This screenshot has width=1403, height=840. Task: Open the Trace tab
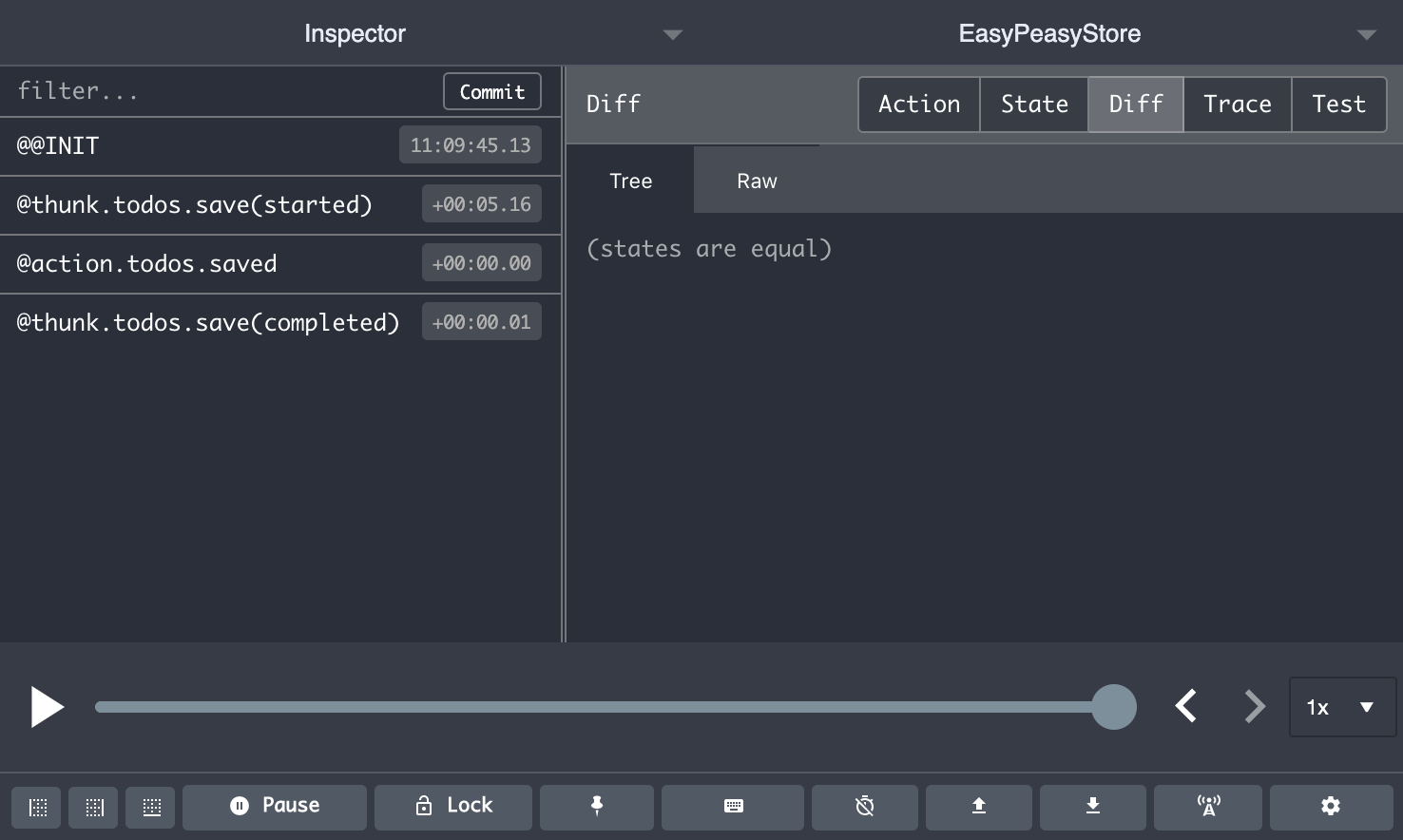click(1237, 105)
